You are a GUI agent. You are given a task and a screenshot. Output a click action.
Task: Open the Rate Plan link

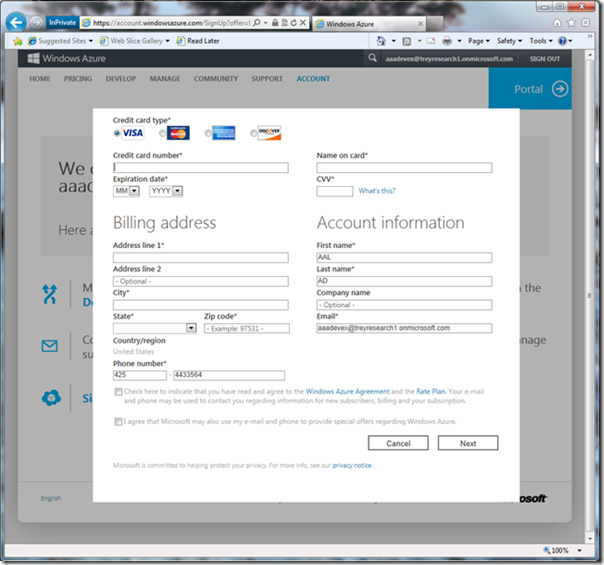point(431,392)
